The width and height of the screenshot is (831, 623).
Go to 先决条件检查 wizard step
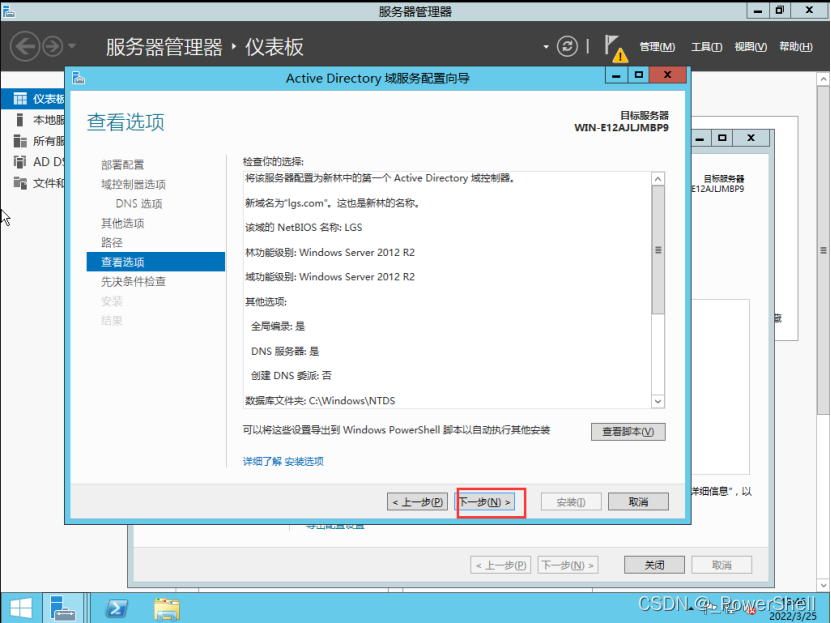(134, 281)
